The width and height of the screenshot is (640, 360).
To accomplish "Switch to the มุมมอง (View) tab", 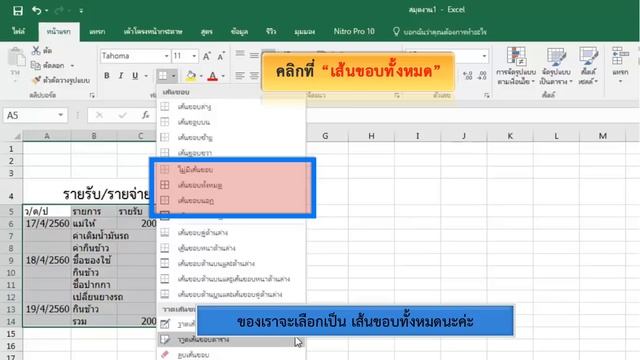I will [304, 31].
